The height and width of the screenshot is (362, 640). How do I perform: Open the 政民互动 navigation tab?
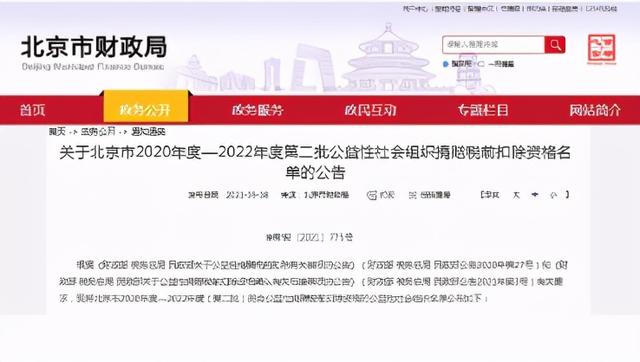tap(370, 110)
